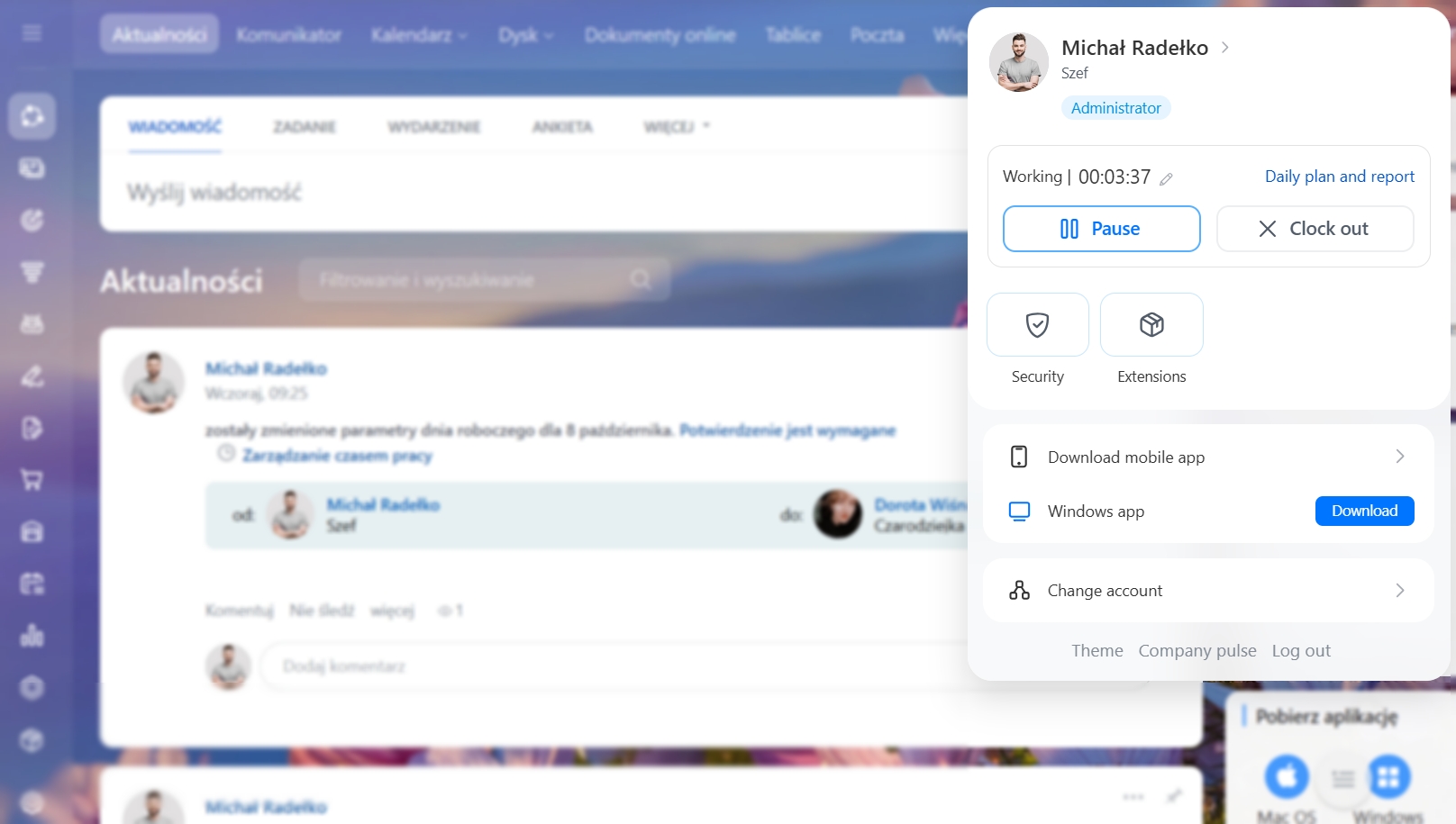Viewport: 1456px width, 824px height.
Task: Open Dokumenty online in the top navigation
Action: point(660,35)
